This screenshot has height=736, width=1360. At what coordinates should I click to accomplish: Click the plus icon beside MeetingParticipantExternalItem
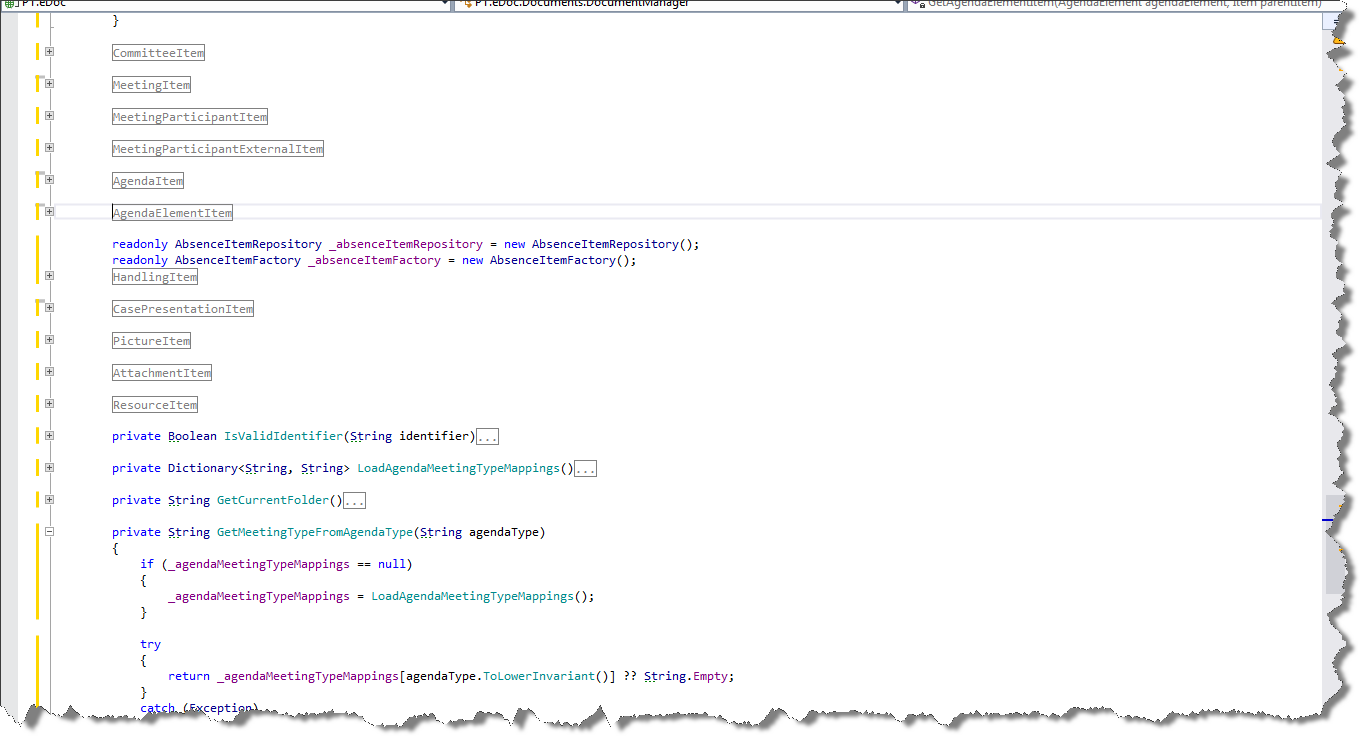(x=49, y=148)
